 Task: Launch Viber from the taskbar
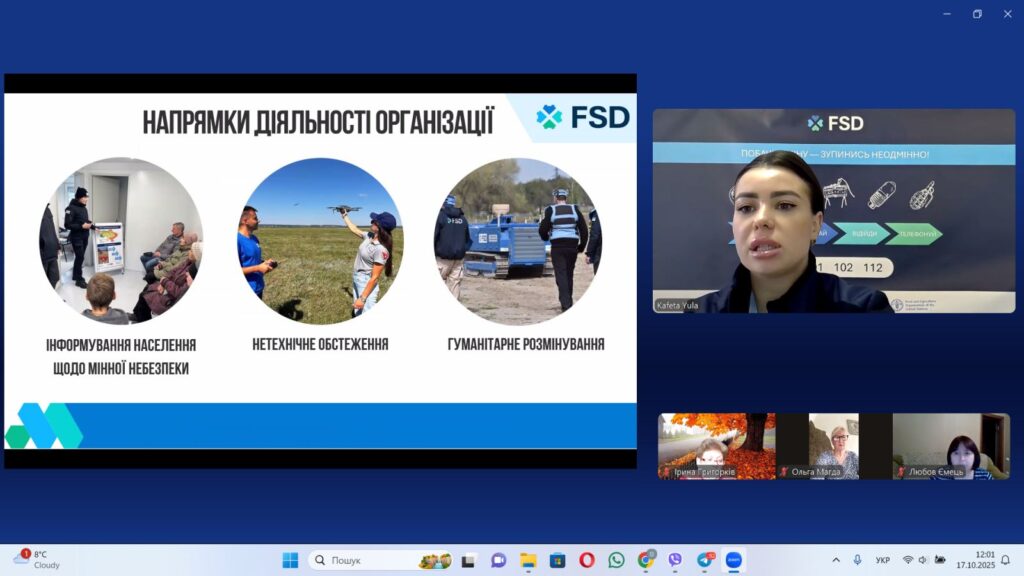tap(675, 560)
